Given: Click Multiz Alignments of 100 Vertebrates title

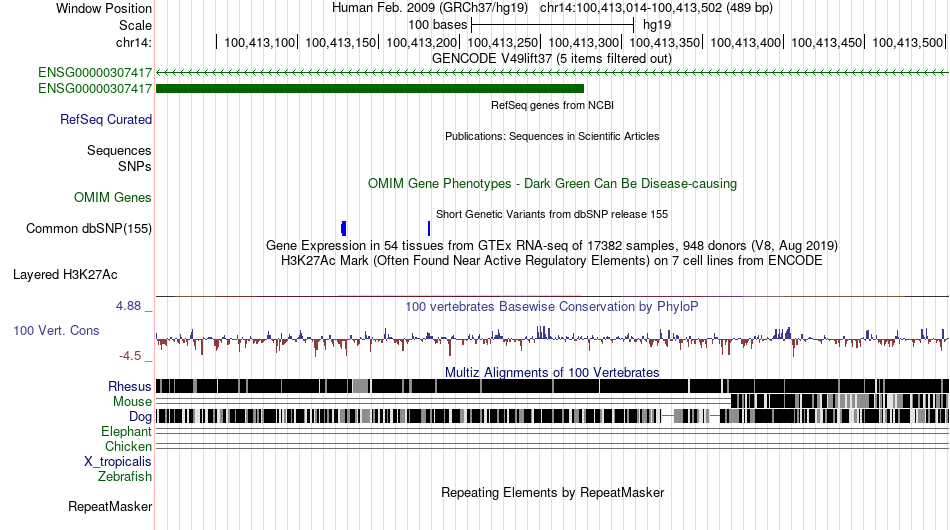Looking at the screenshot, I should point(552,373).
